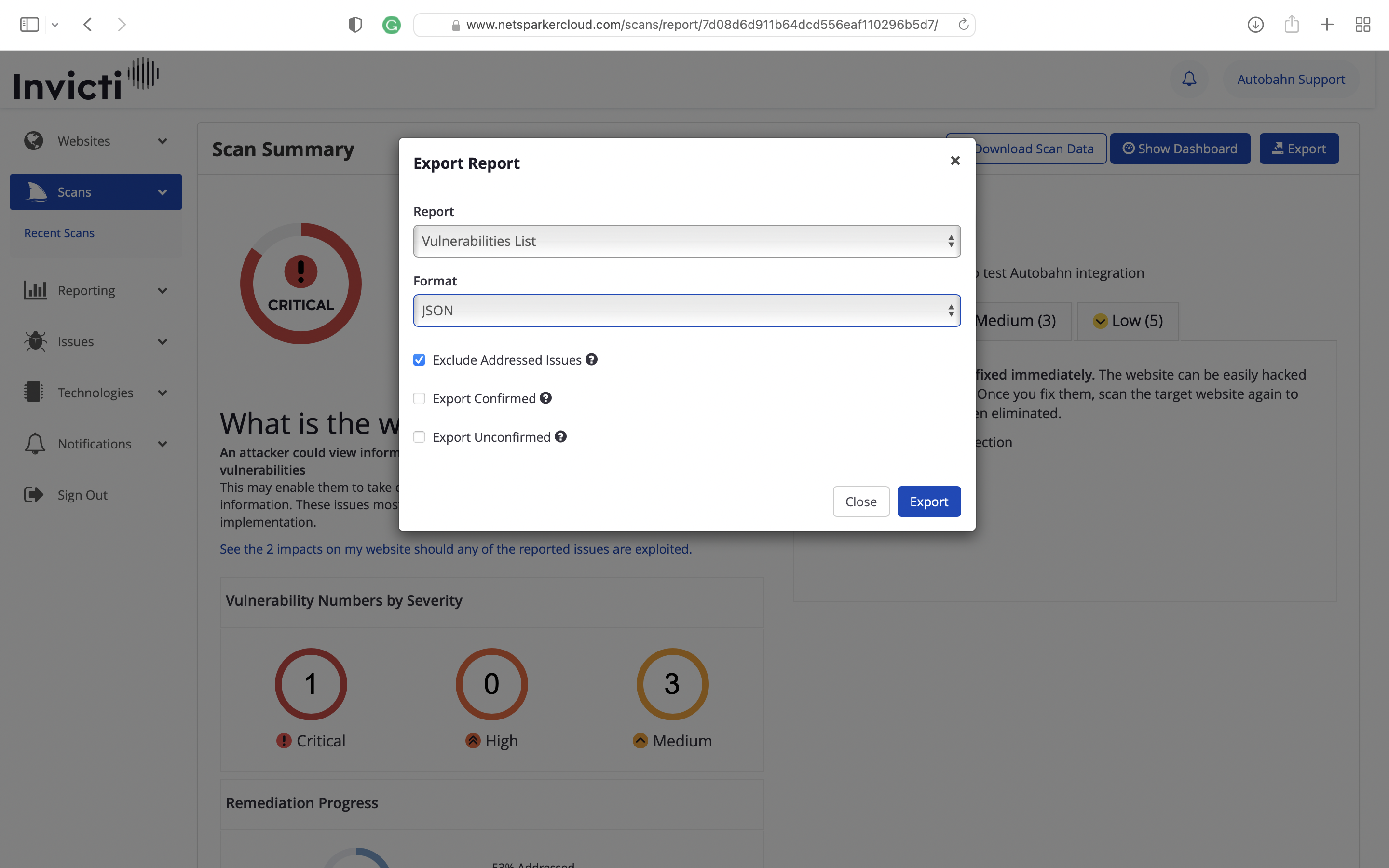Image resolution: width=1389 pixels, height=868 pixels.
Task: Open Recent Scans in sidebar
Action: pyautogui.click(x=59, y=233)
